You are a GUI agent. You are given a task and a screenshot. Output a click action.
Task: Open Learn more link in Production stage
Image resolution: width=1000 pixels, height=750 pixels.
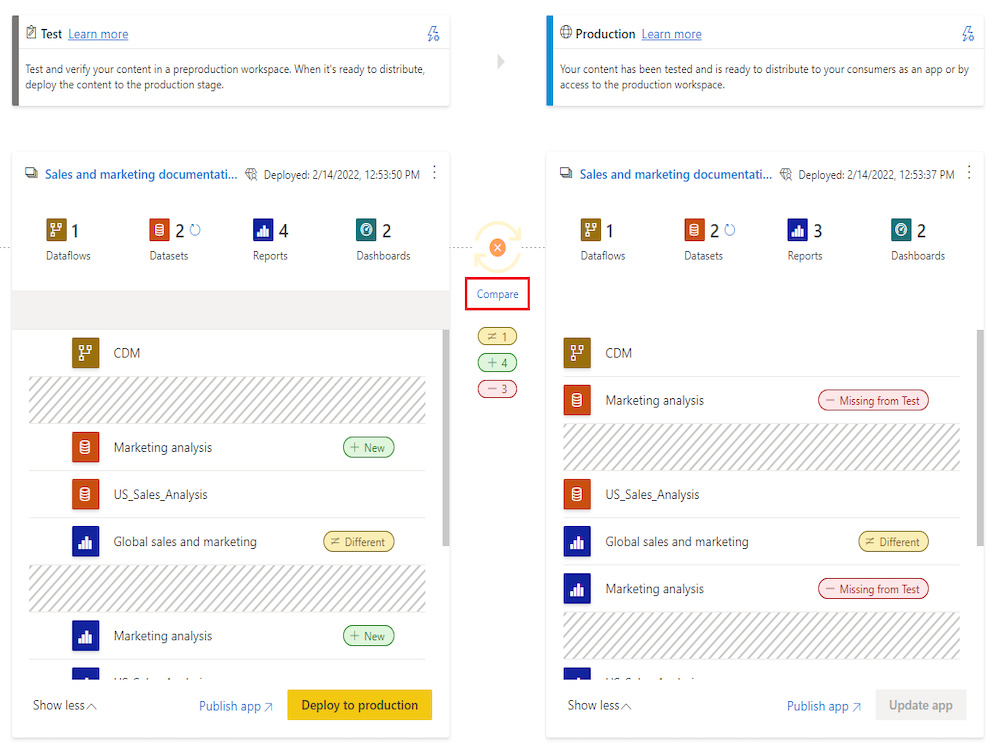pyautogui.click(x=671, y=34)
